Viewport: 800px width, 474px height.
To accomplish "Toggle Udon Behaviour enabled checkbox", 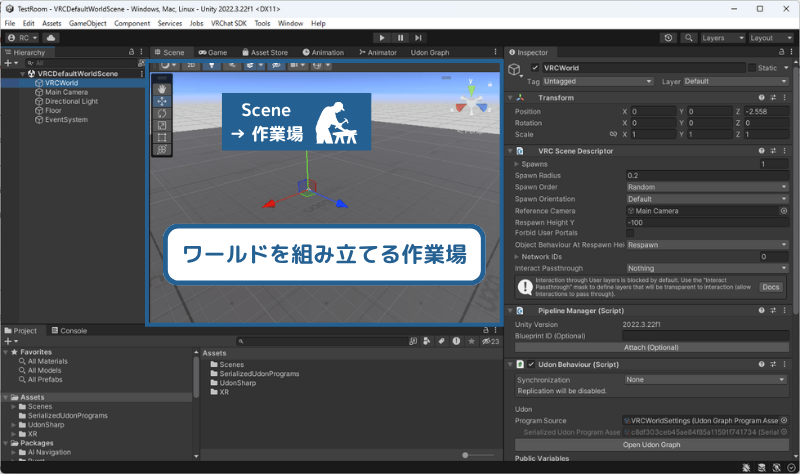I will tap(531, 364).
